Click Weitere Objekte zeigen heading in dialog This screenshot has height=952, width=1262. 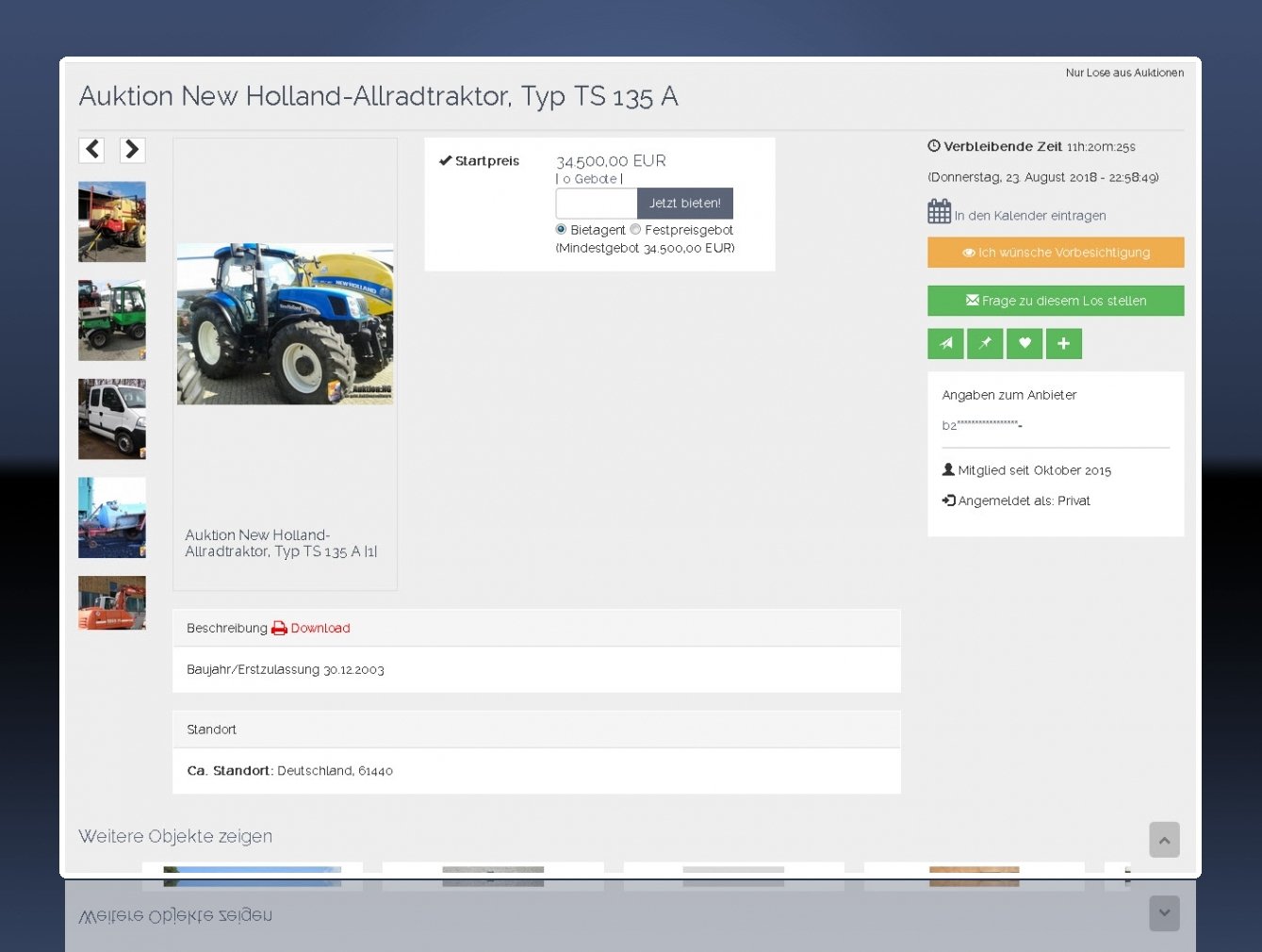[x=175, y=836]
